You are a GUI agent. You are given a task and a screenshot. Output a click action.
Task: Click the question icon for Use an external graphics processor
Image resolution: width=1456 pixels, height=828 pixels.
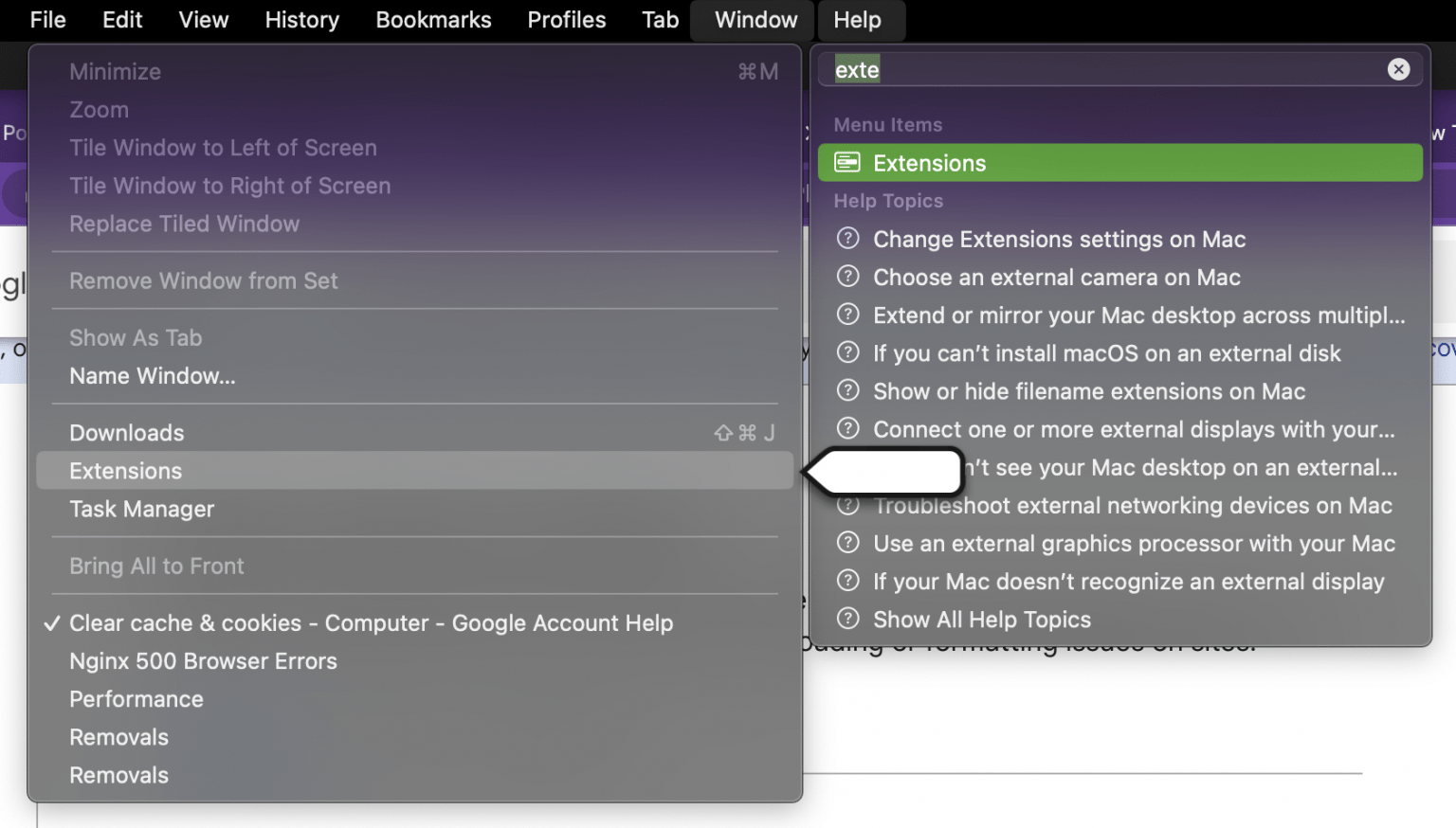click(846, 543)
